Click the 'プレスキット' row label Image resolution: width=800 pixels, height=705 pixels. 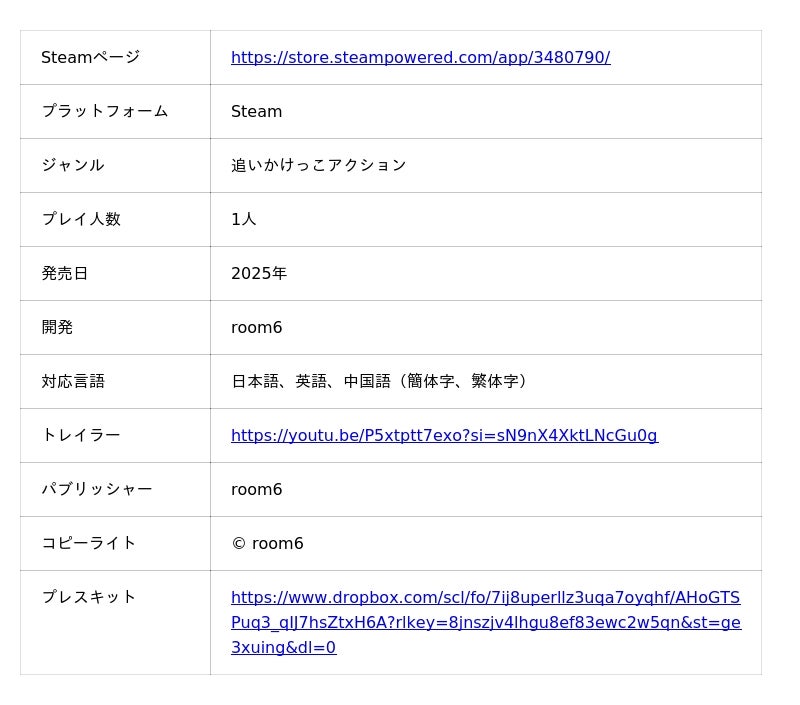pyautogui.click(x=88, y=598)
